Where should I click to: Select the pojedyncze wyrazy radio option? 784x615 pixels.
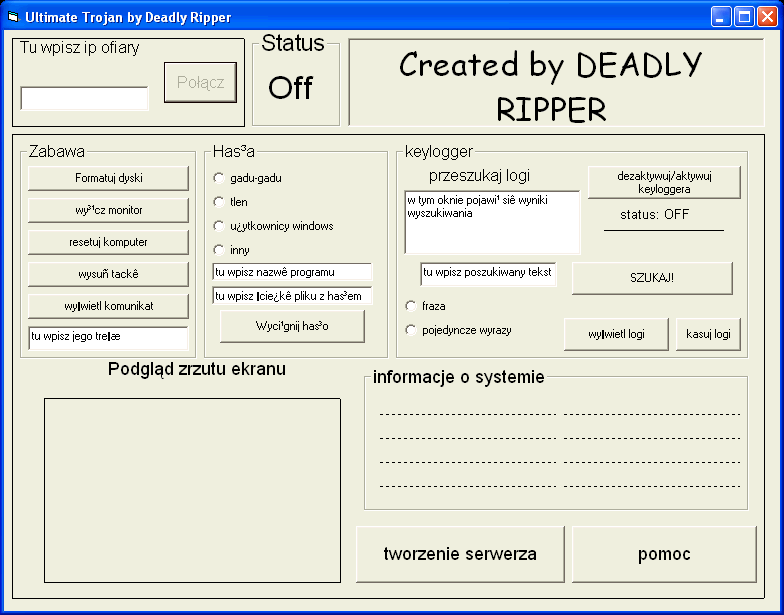point(411,330)
